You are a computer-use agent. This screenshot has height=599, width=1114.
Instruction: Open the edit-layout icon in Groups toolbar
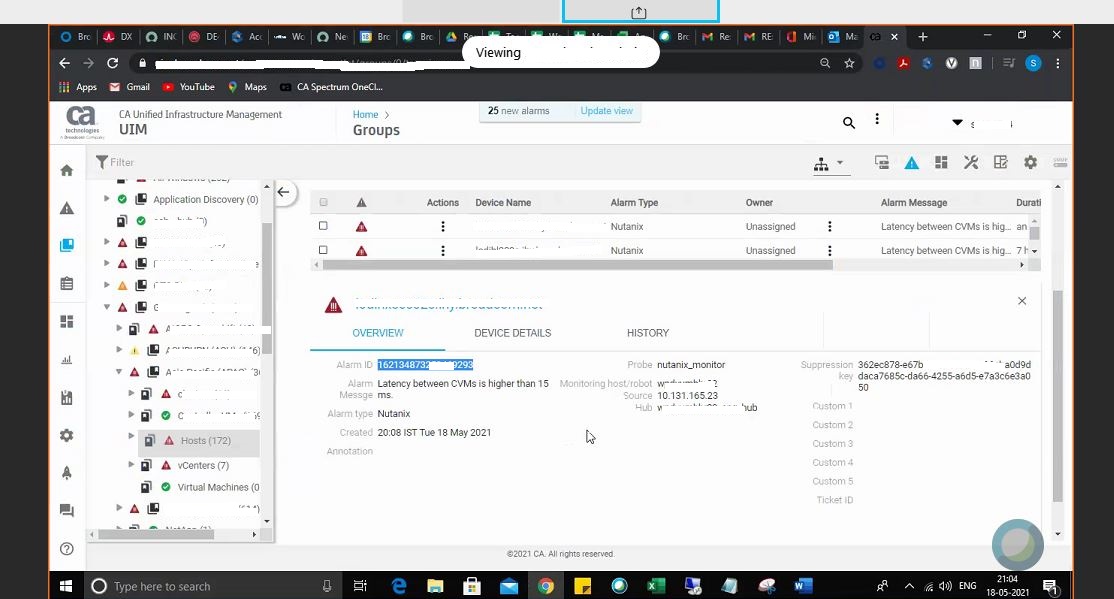point(1000,163)
